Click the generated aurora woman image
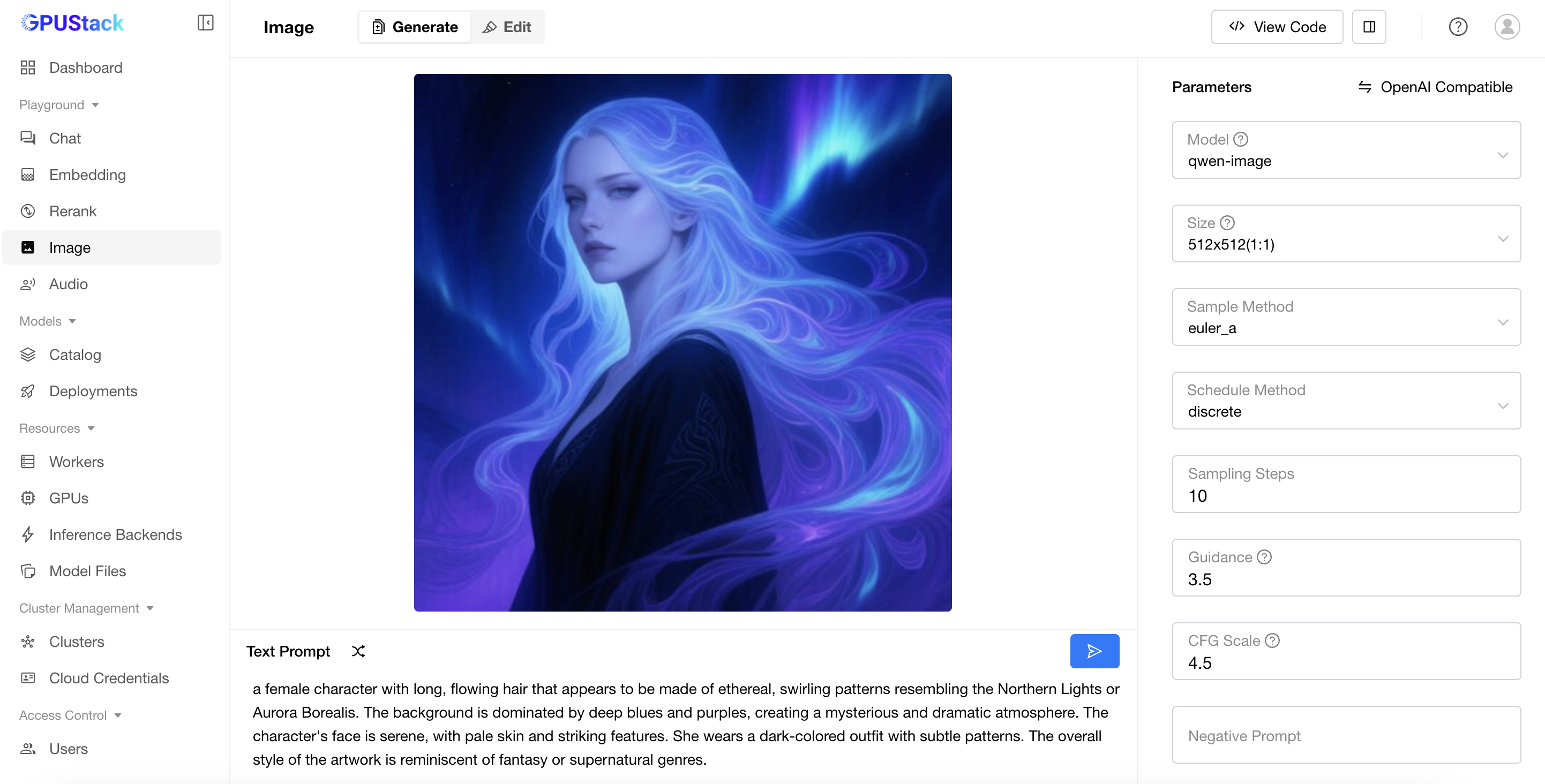This screenshot has height=784, width=1545. click(x=682, y=342)
